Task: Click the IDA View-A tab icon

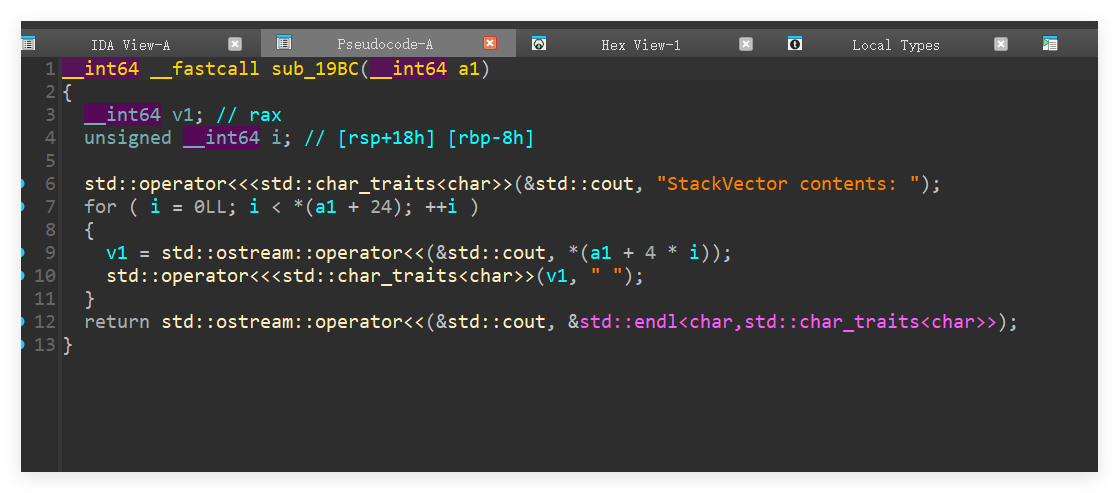Action: pyautogui.click(x=28, y=44)
